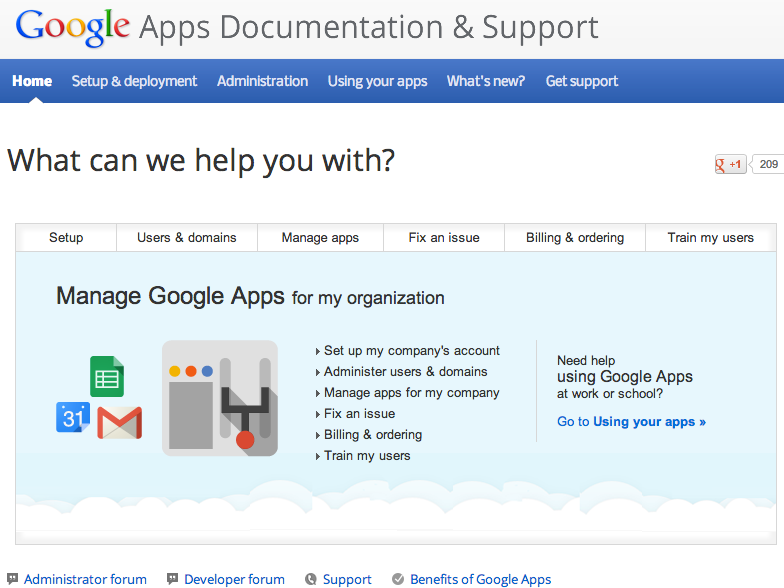Click the blue Calendar 31 icon
Viewport: 784px width, 588px height.
click(73, 417)
